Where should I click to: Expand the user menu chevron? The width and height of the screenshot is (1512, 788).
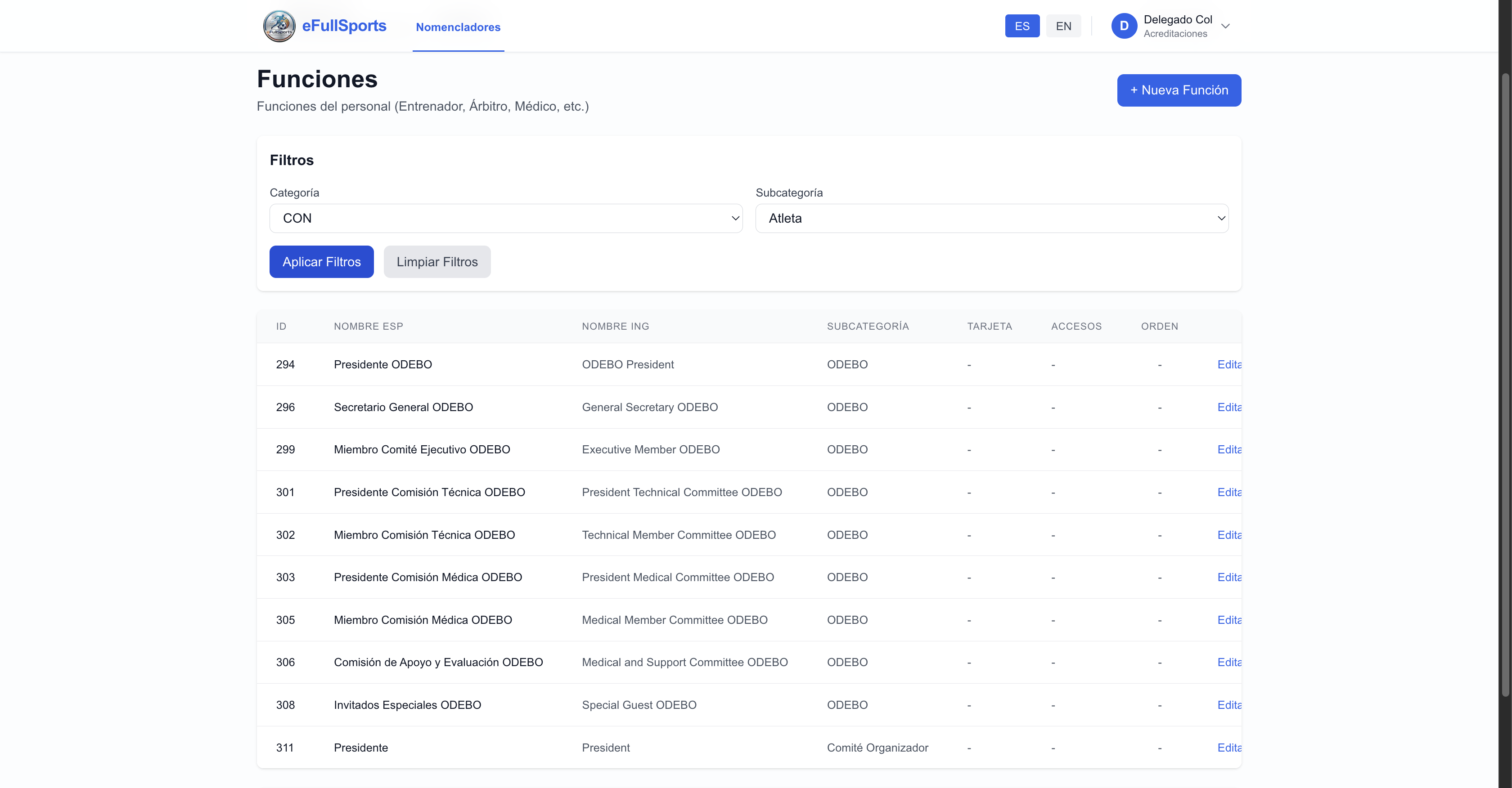[1225, 26]
